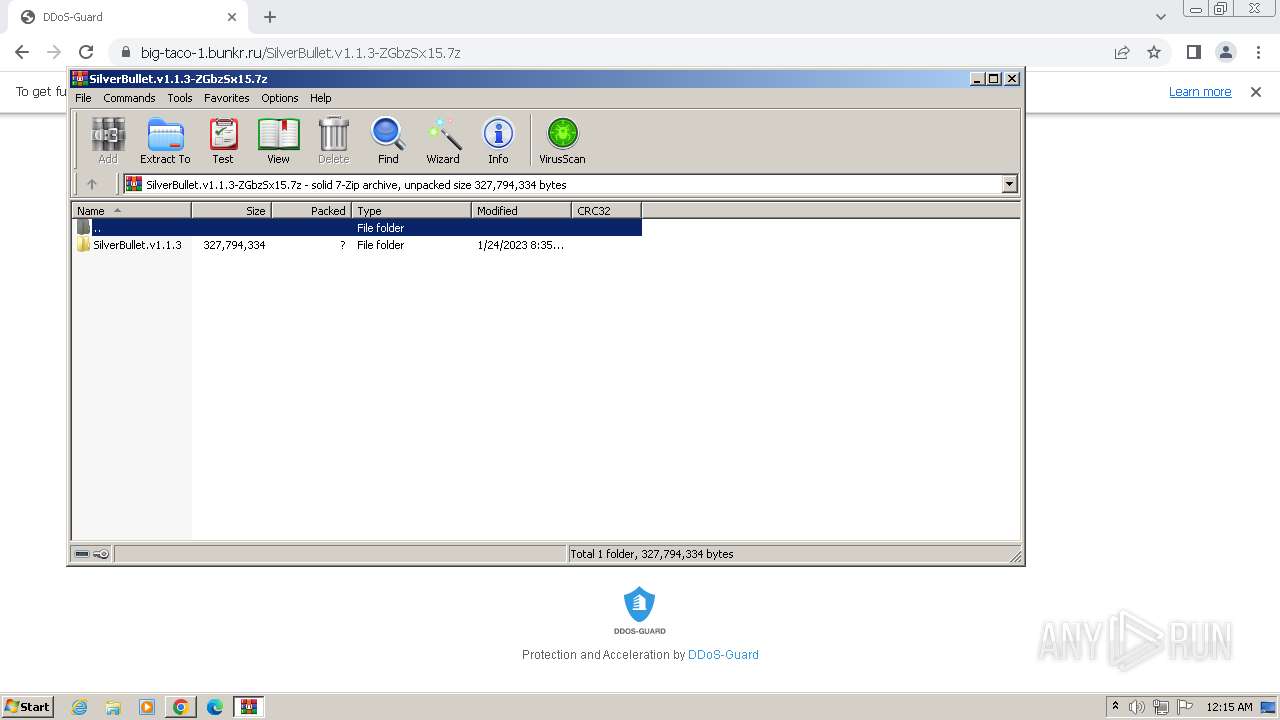Reload the Chrome page
The height and width of the screenshot is (720, 1280).
[86, 52]
